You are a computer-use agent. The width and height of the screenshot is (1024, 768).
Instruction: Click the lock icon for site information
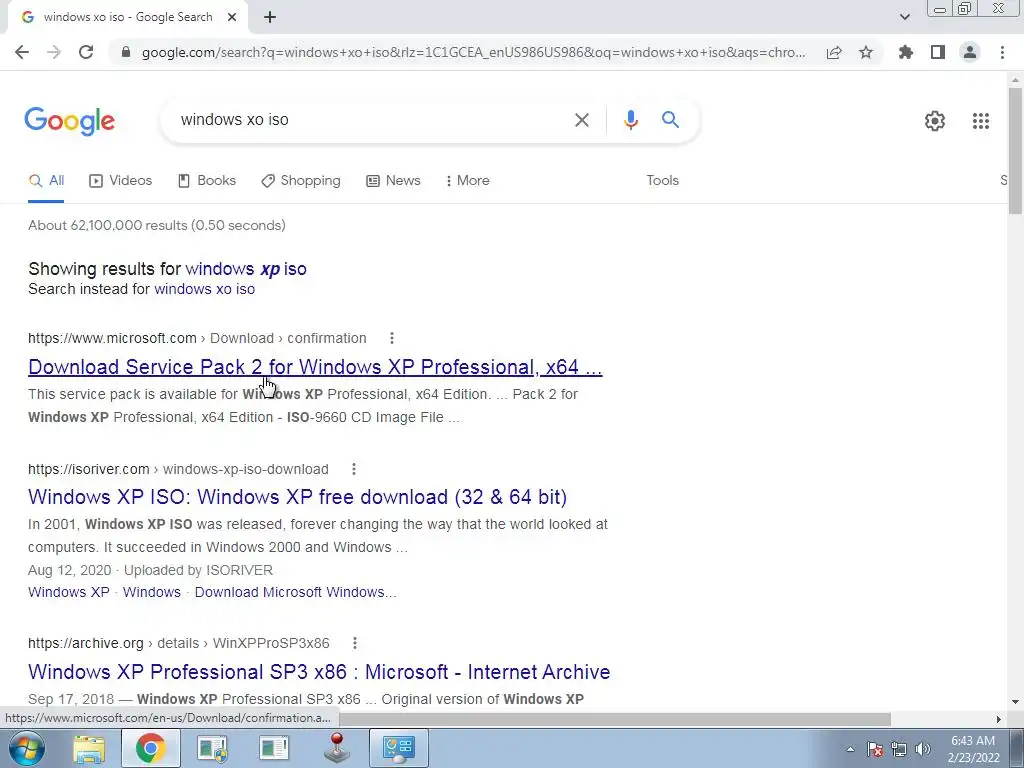pyautogui.click(x=126, y=52)
